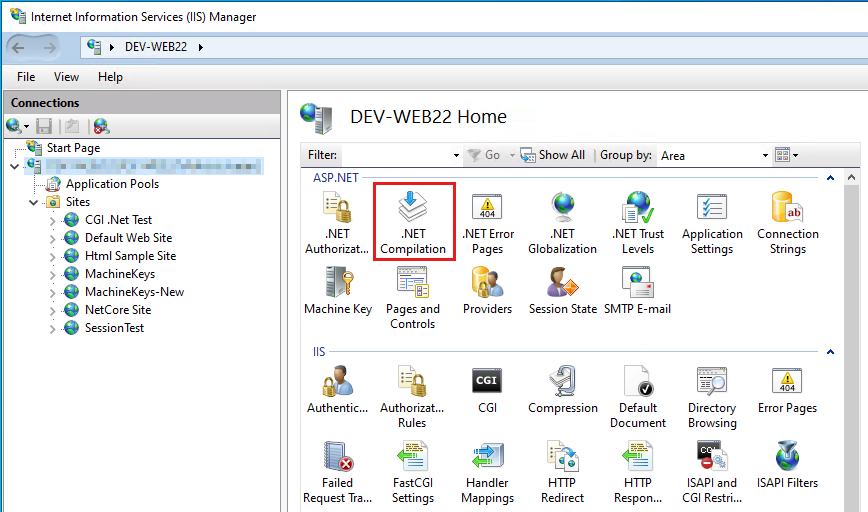Click the Show All button
Screen dimensions: 868x512
point(553,155)
